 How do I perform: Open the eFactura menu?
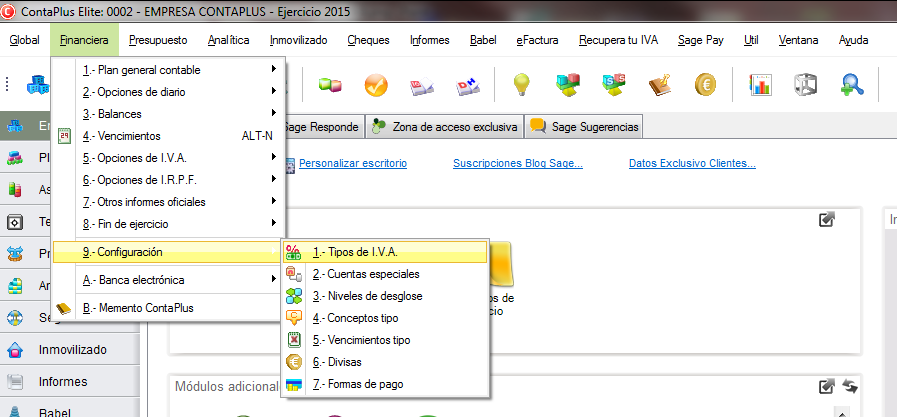pyautogui.click(x=537, y=40)
